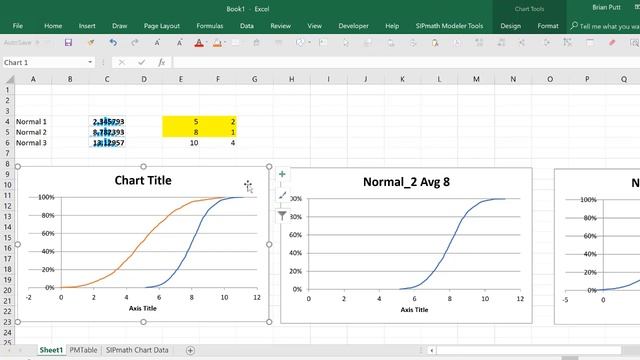Apply the orange Fill Color bucket icon
This screenshot has height=360, width=640.
pos(217,43)
